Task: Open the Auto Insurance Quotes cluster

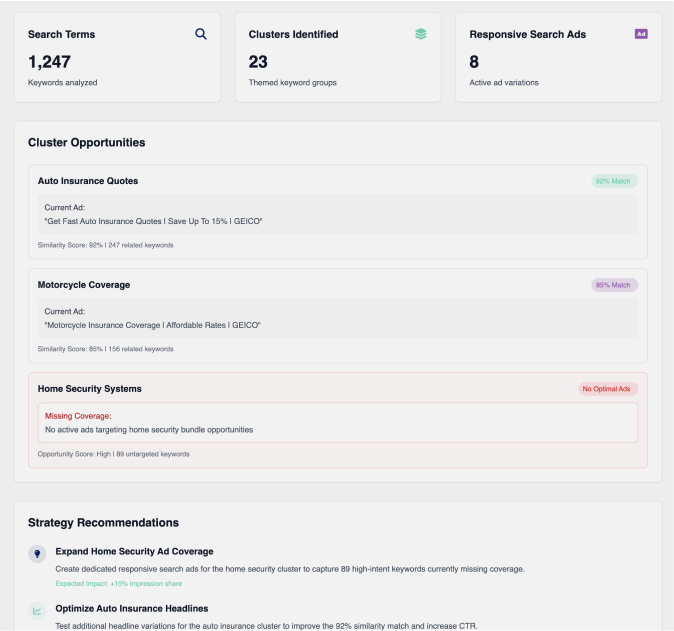Action: (x=88, y=181)
